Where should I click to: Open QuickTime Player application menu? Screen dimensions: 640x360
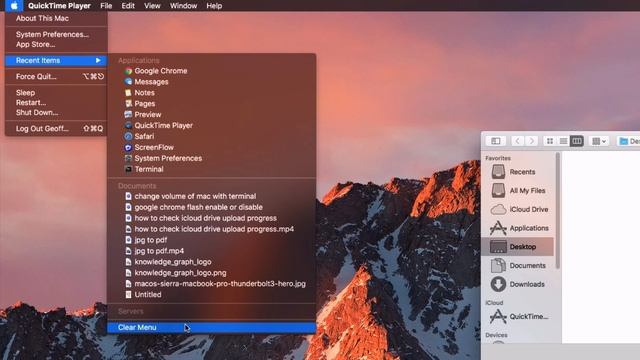click(59, 6)
